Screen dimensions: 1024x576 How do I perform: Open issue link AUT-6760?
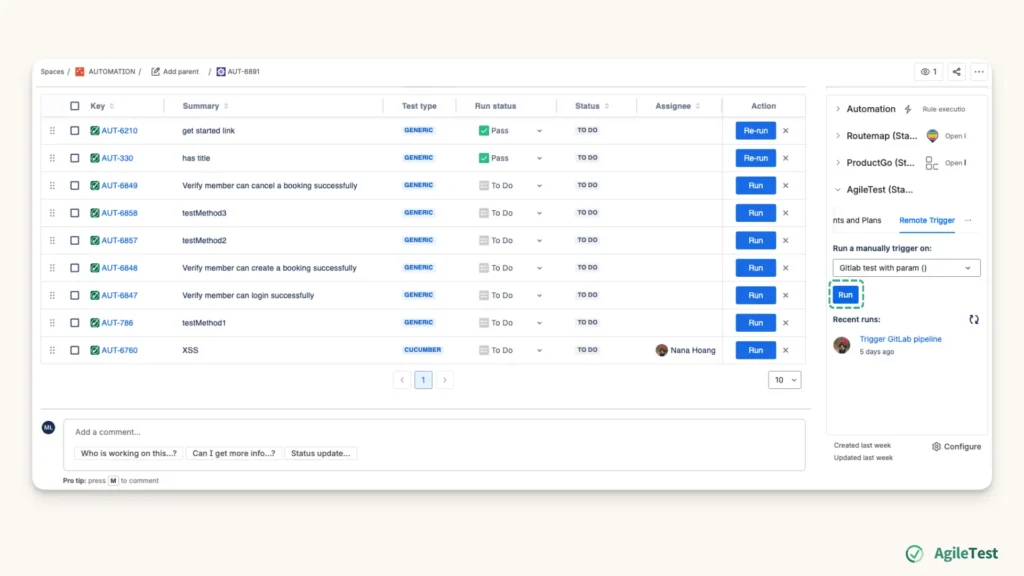pos(119,350)
